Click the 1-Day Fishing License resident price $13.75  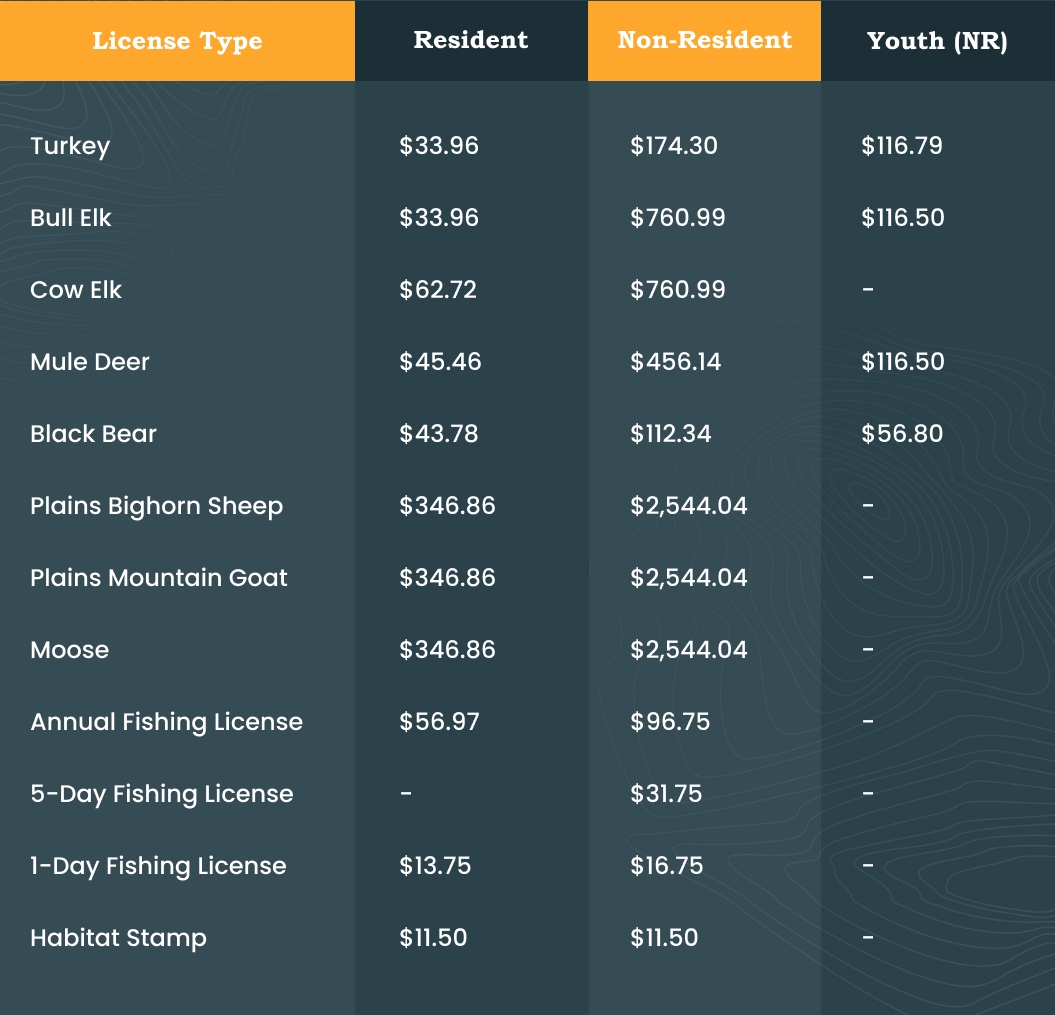click(435, 866)
